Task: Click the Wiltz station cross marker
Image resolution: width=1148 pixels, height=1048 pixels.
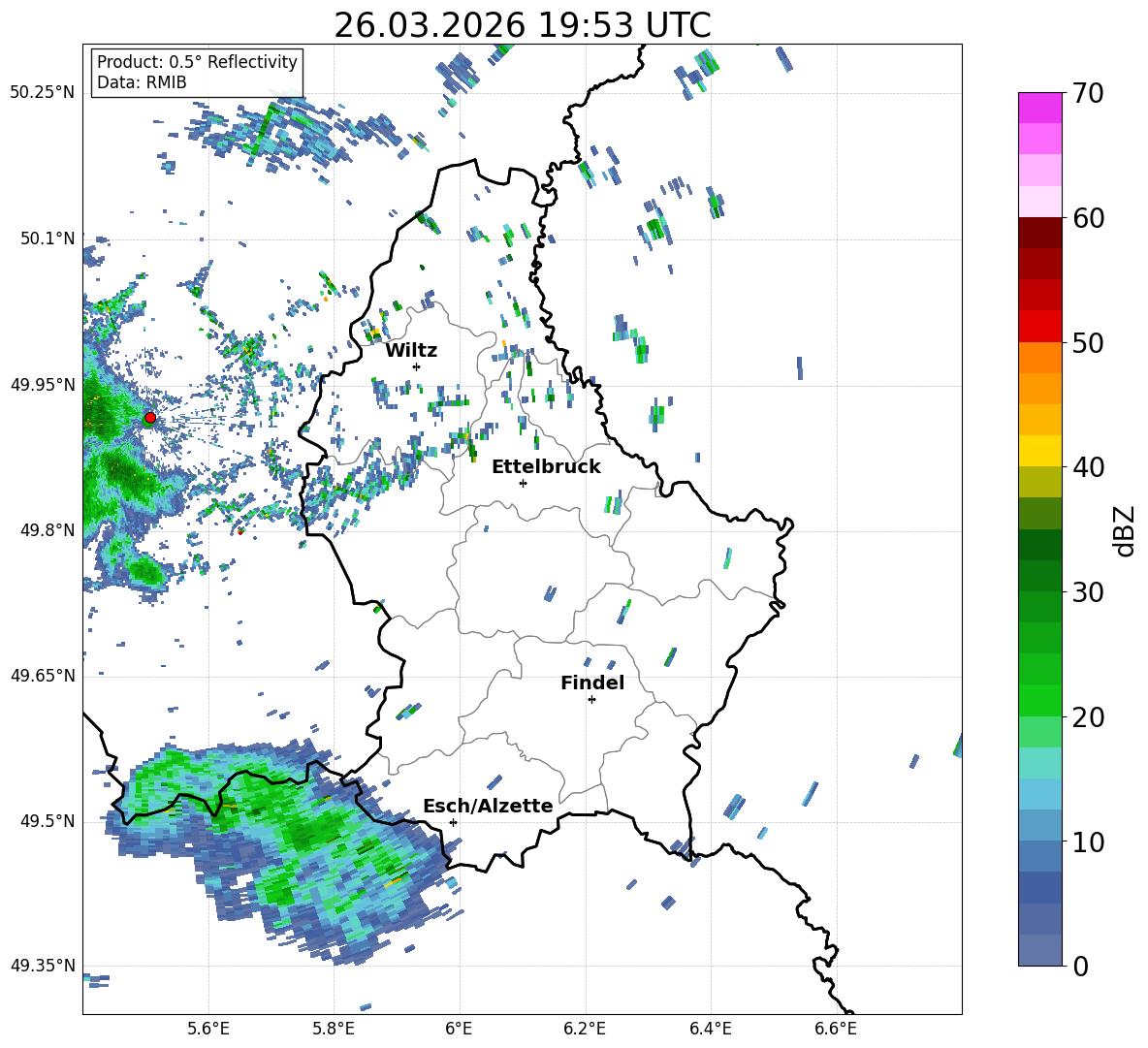Action: (417, 366)
